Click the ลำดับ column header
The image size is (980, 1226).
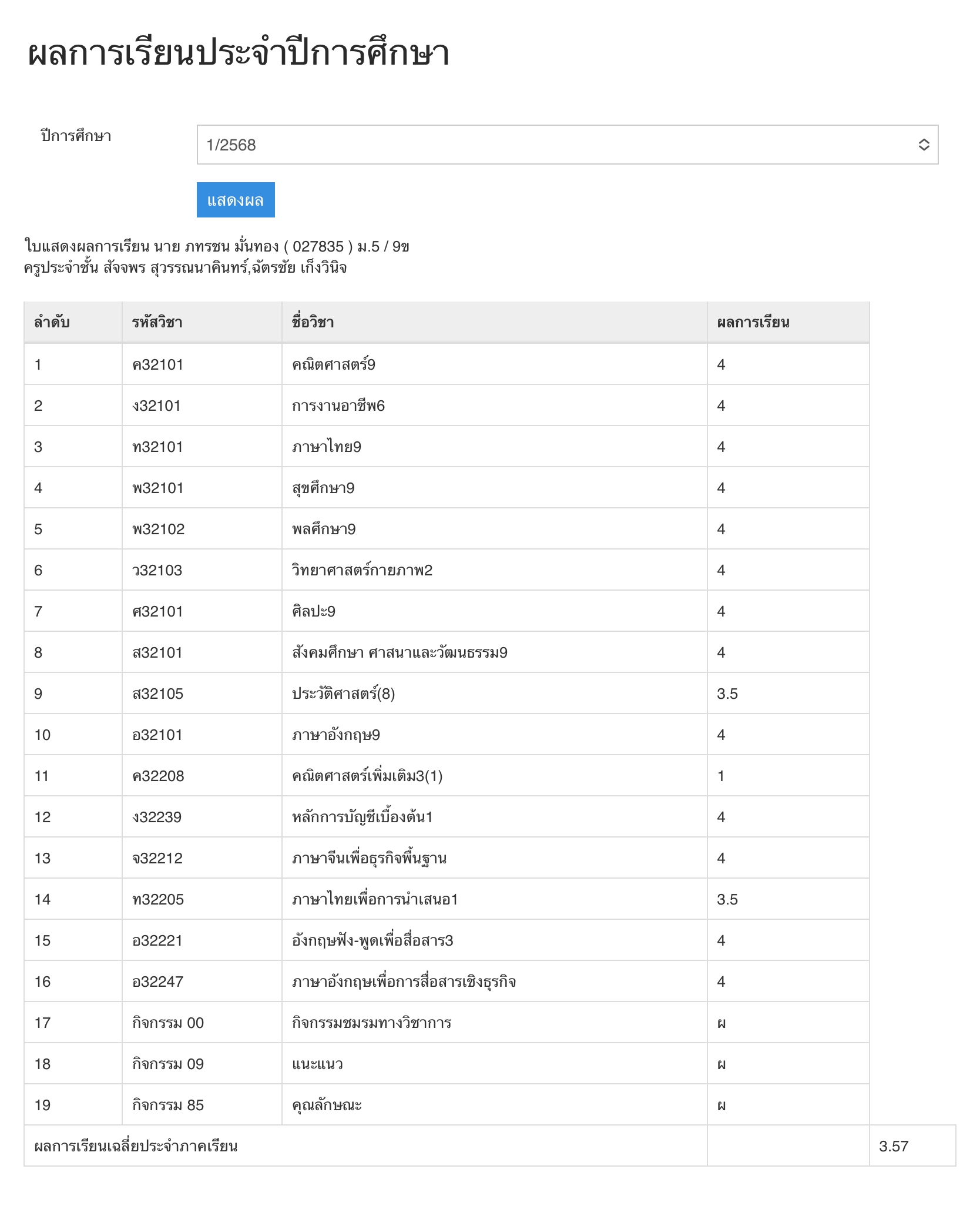52,322
